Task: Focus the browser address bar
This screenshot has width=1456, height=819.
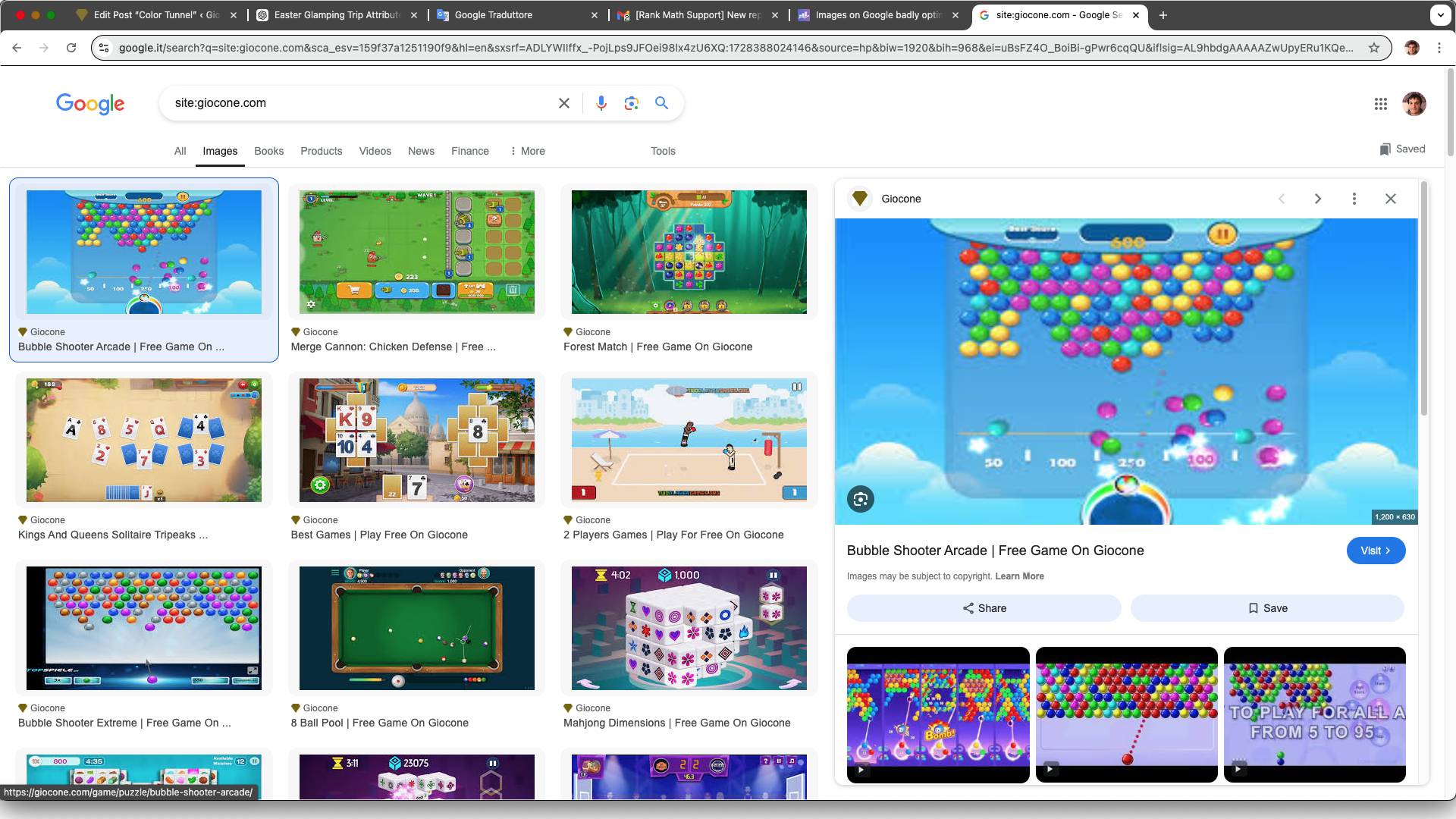Action: click(x=736, y=48)
